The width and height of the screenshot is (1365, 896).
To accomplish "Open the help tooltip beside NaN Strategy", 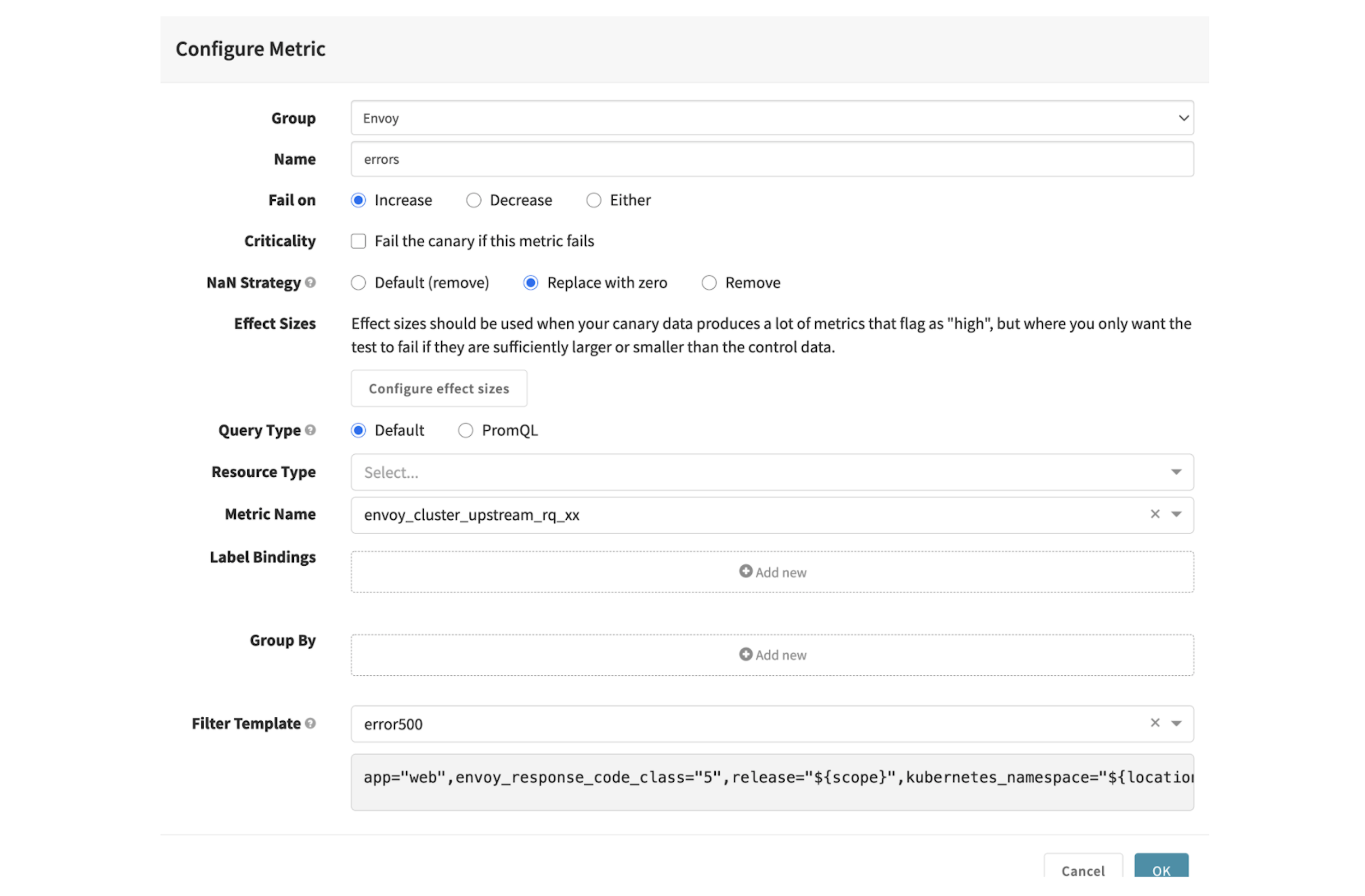I will 311,282.
